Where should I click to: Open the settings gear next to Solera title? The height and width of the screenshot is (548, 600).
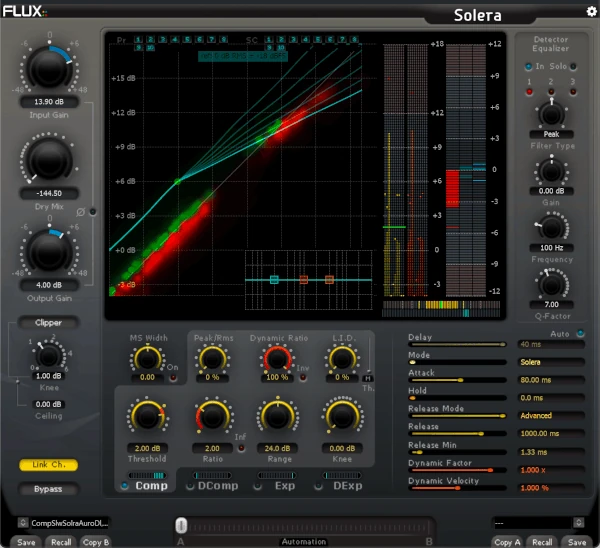pos(592,11)
